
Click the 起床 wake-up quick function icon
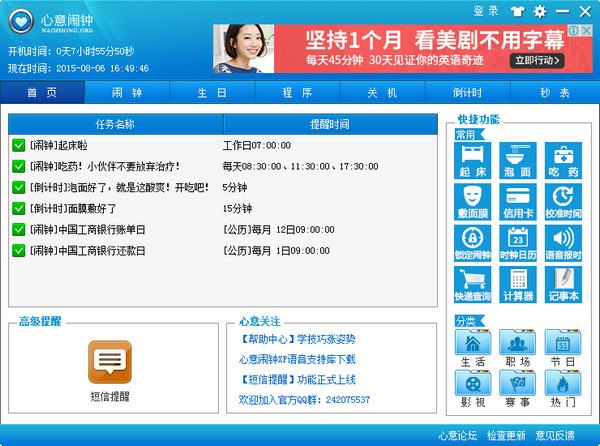(x=470, y=160)
